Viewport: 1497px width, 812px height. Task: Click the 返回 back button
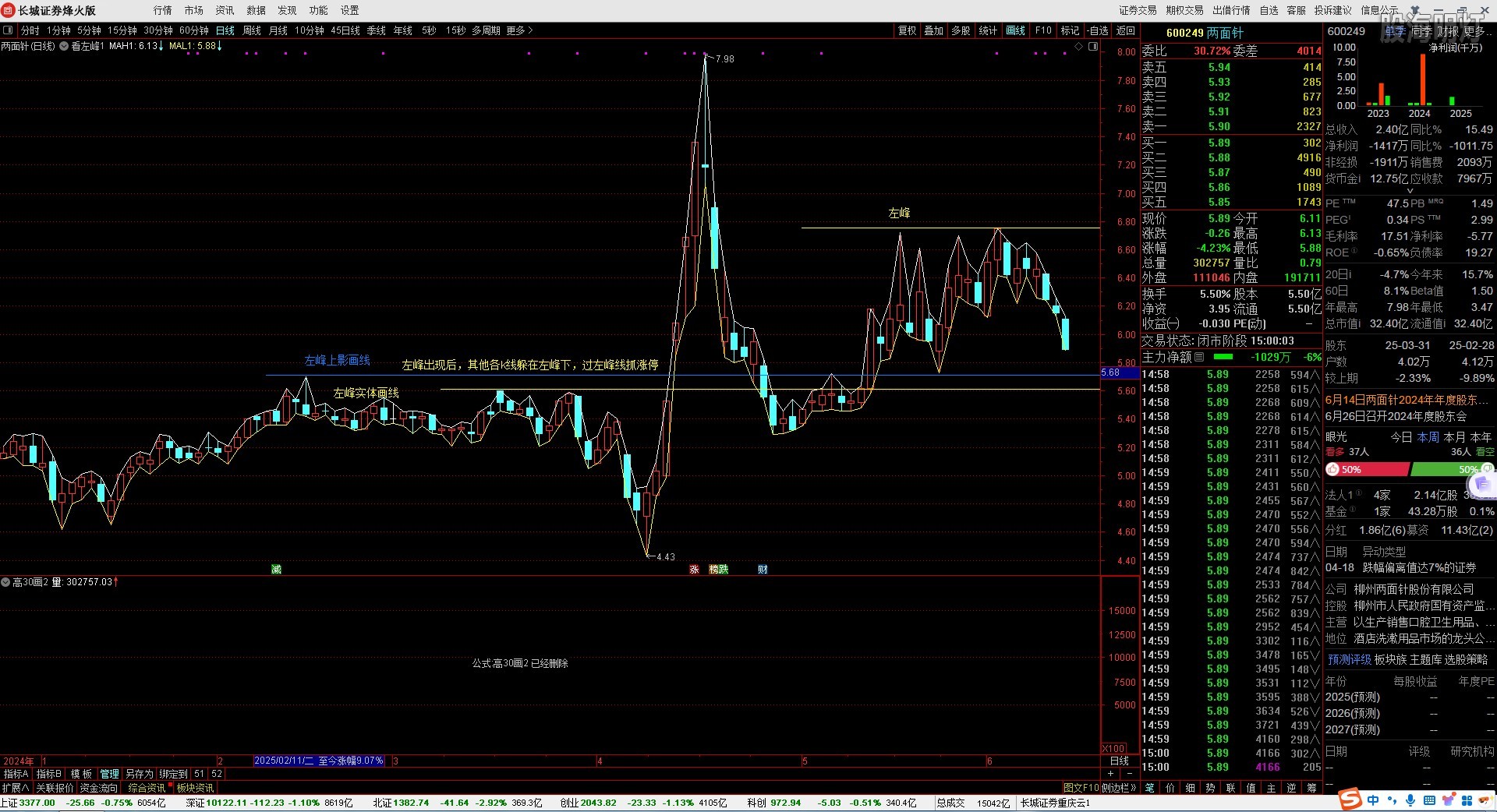1125,30
